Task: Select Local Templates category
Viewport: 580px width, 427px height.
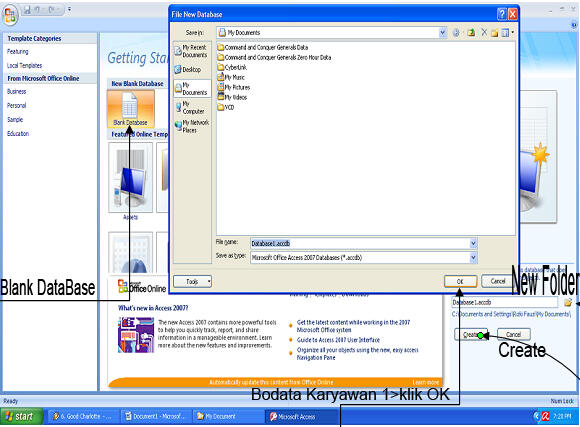Action: 24,65
